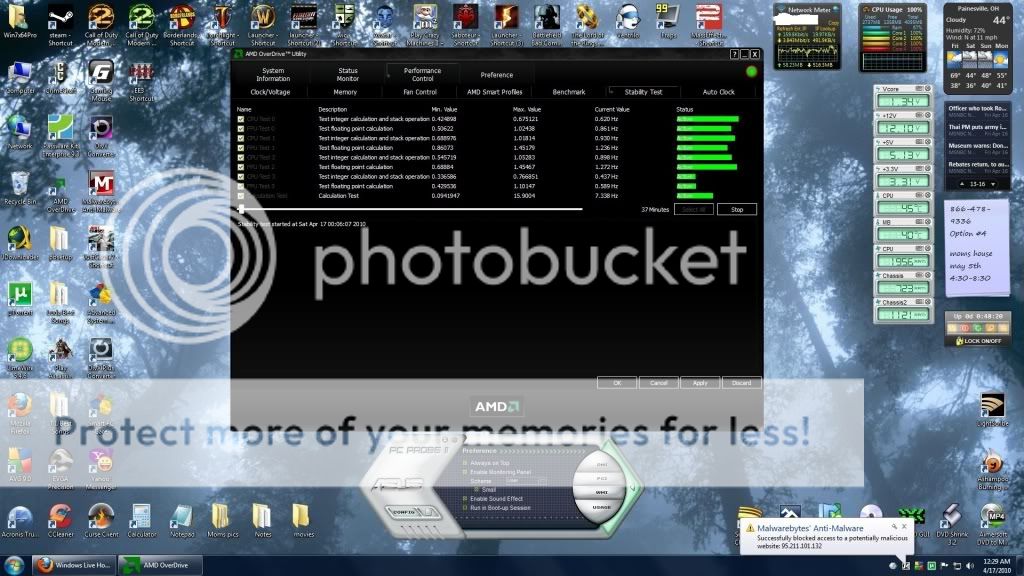Uncheck the FPU Test 2 checkbox
The height and width of the screenshot is (576, 1024).
241,167
